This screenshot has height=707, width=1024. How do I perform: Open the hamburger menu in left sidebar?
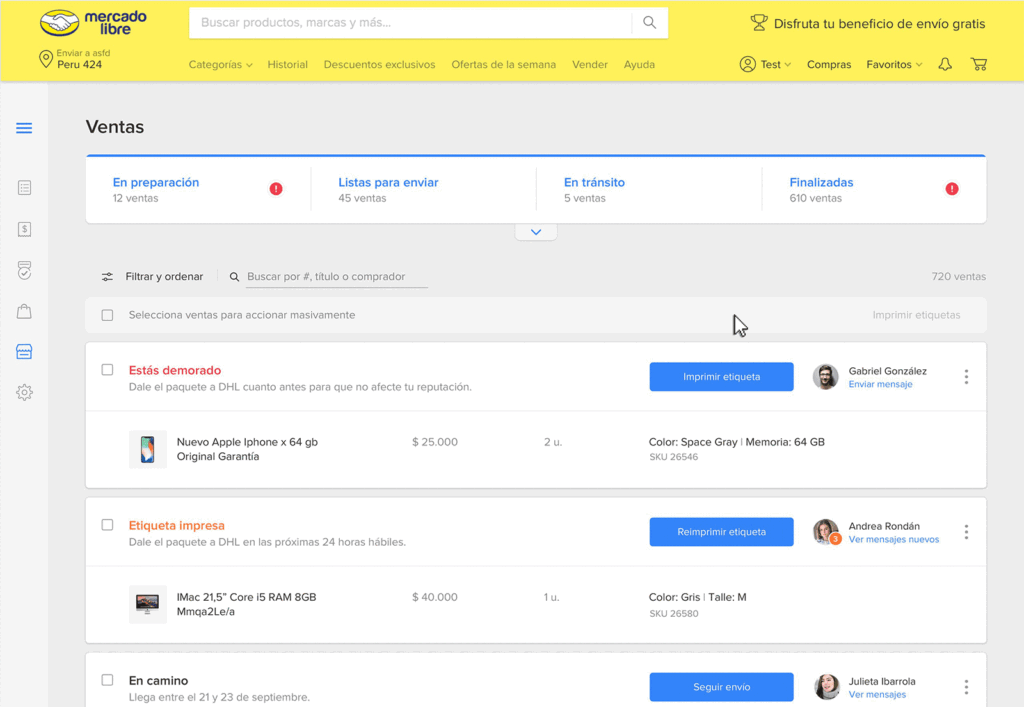[x=24, y=128]
